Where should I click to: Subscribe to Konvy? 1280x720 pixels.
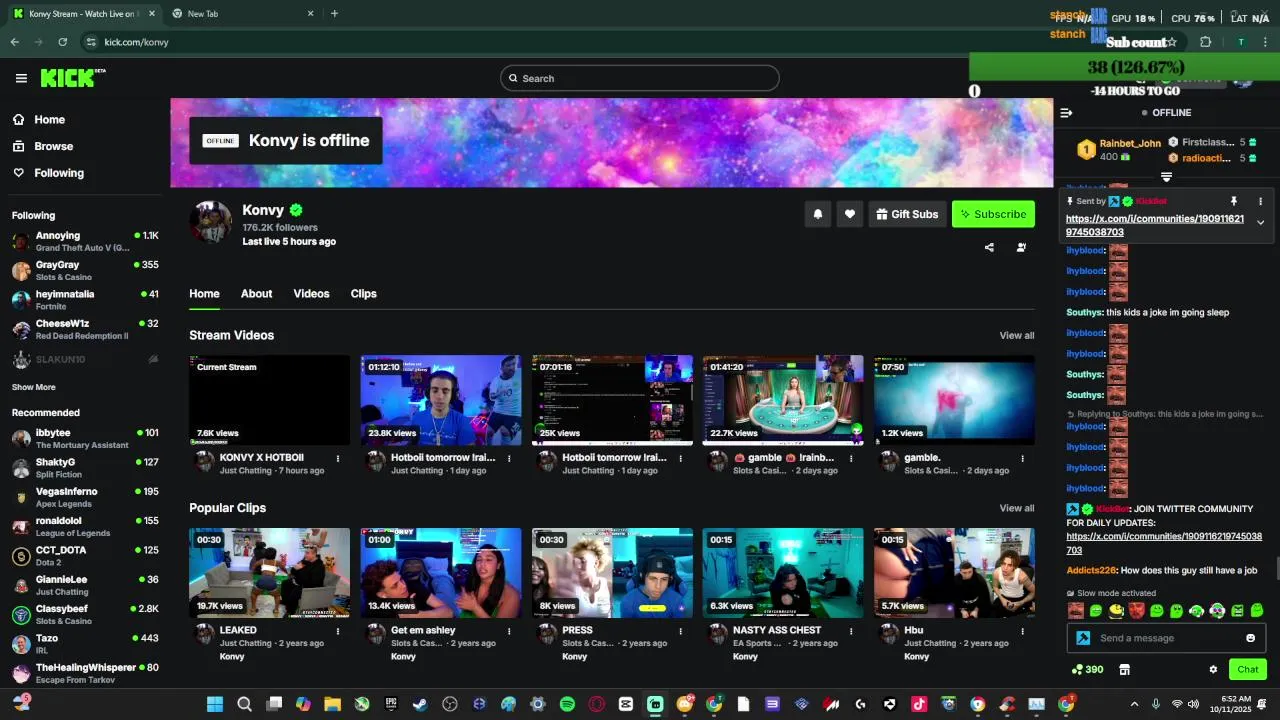pyautogui.click(x=993, y=214)
